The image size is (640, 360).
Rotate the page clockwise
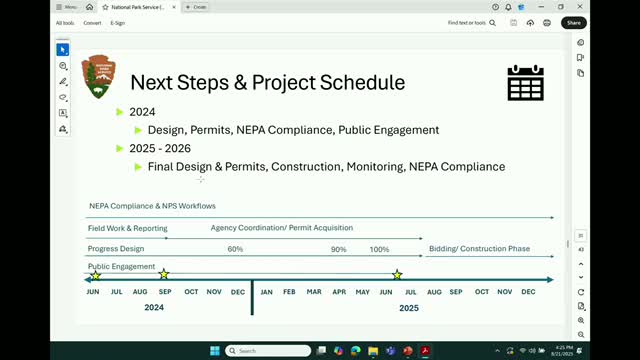point(581,292)
